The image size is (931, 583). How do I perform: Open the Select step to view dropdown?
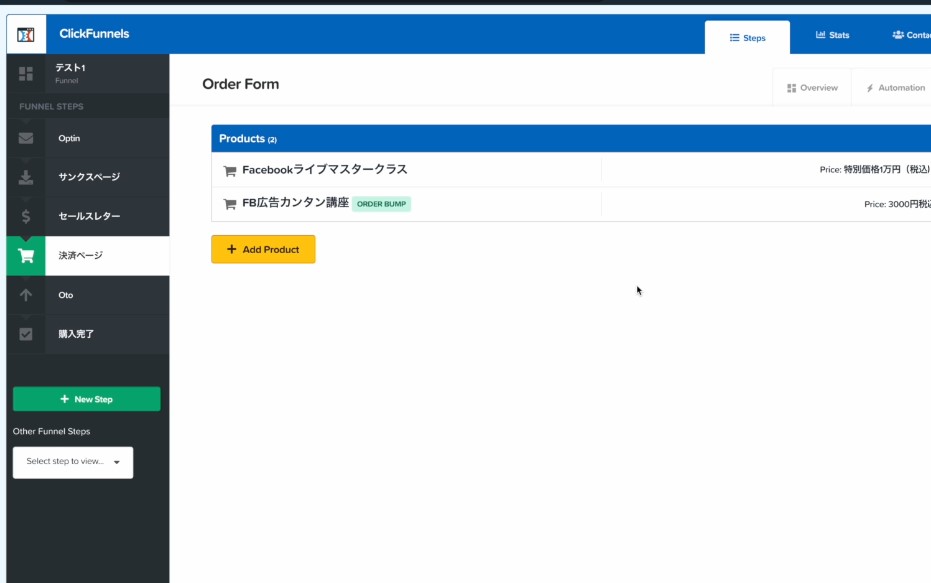pos(73,462)
